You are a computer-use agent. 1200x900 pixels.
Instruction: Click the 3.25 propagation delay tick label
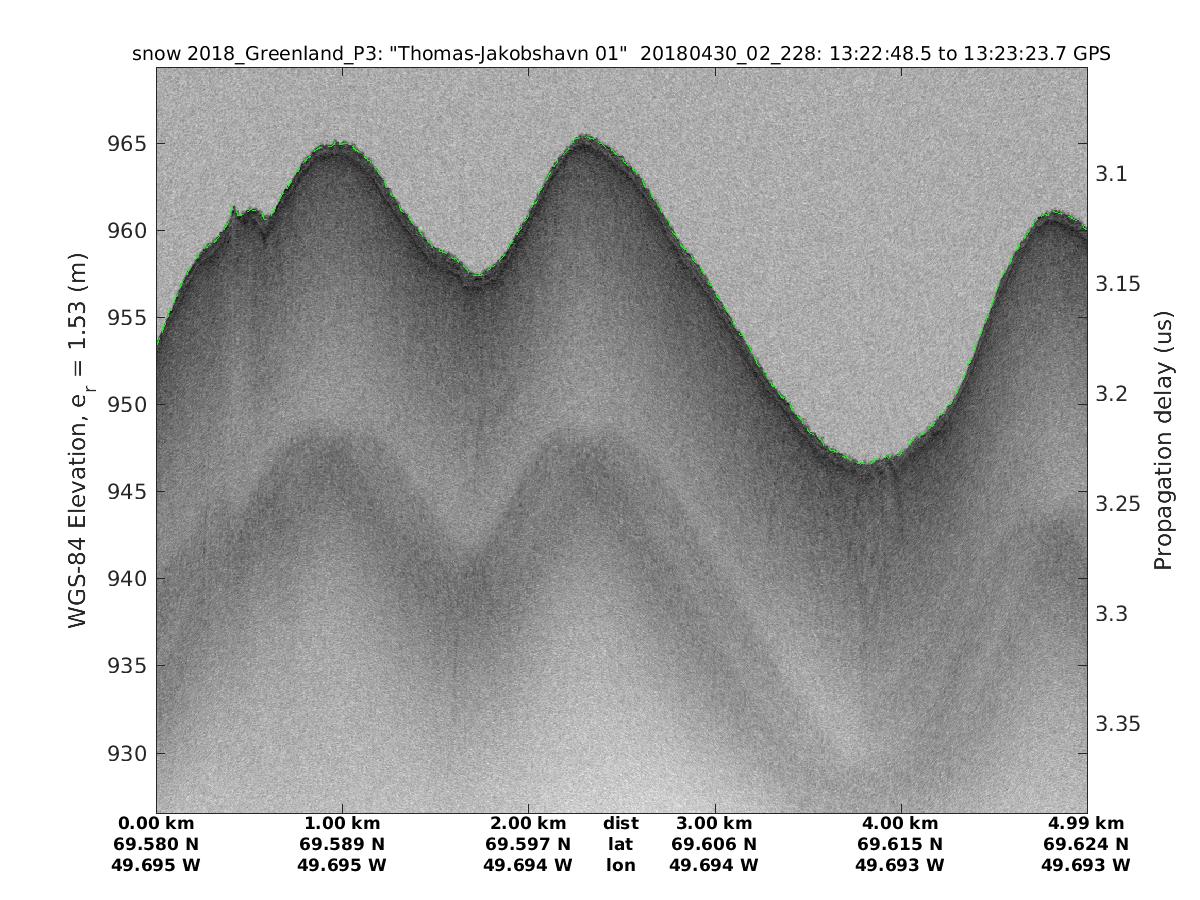pyautogui.click(x=1117, y=503)
